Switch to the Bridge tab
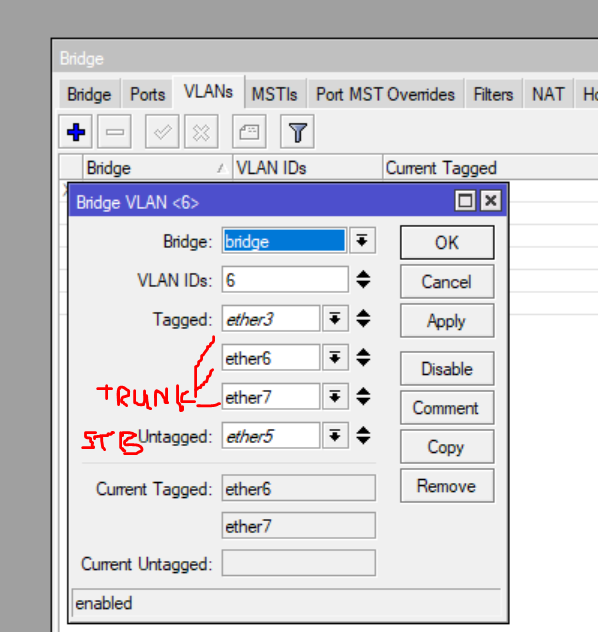 point(89,95)
